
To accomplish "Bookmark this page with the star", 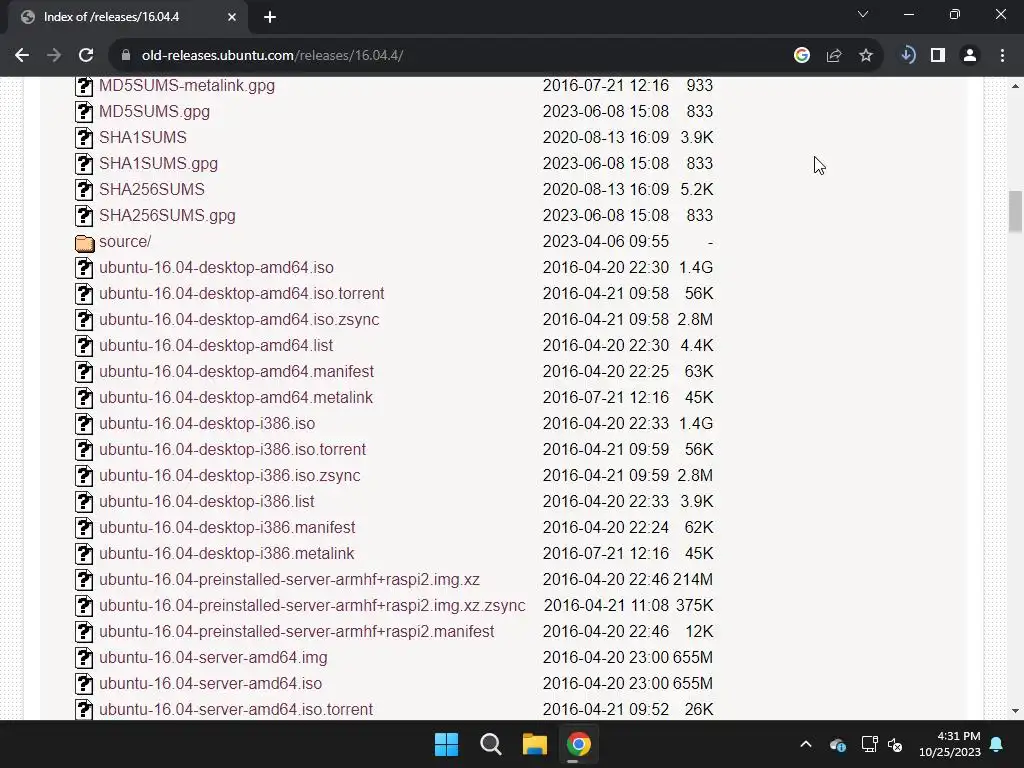I will pos(866,56).
